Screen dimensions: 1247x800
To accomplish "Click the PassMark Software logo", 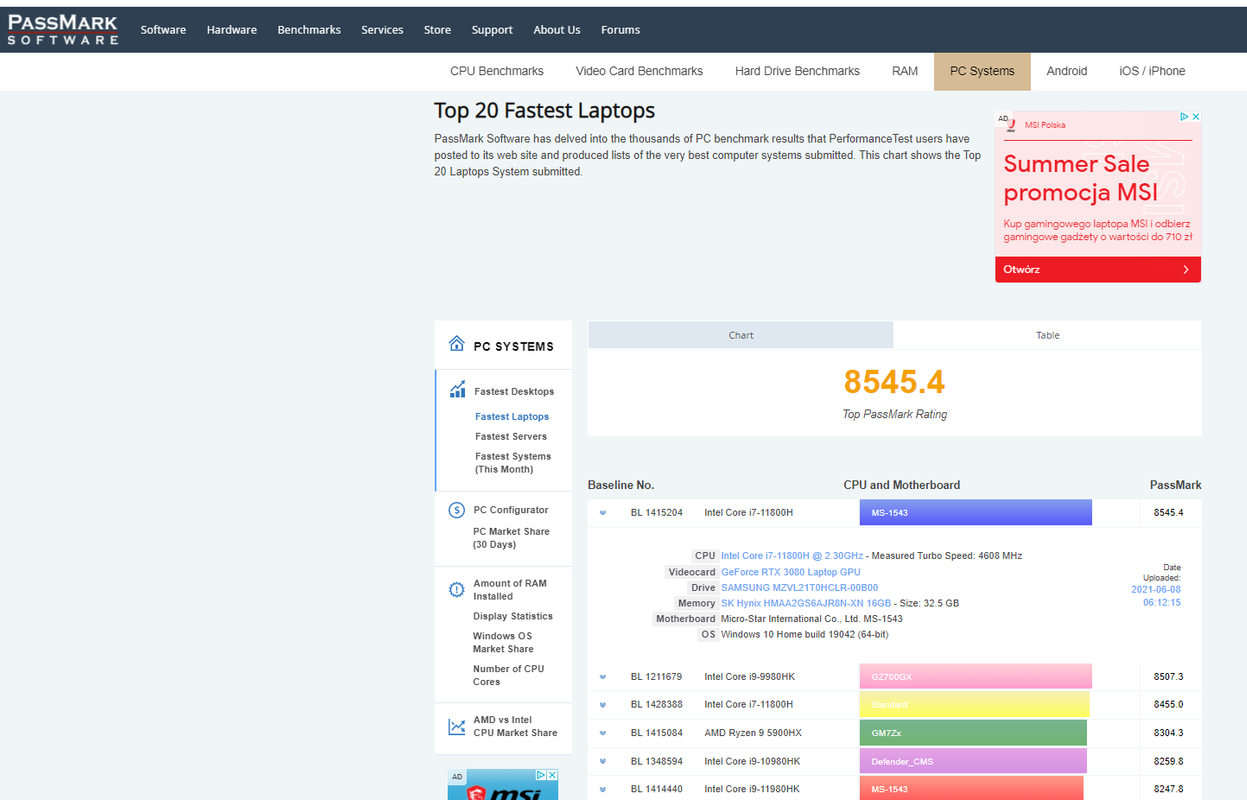I will [x=63, y=29].
